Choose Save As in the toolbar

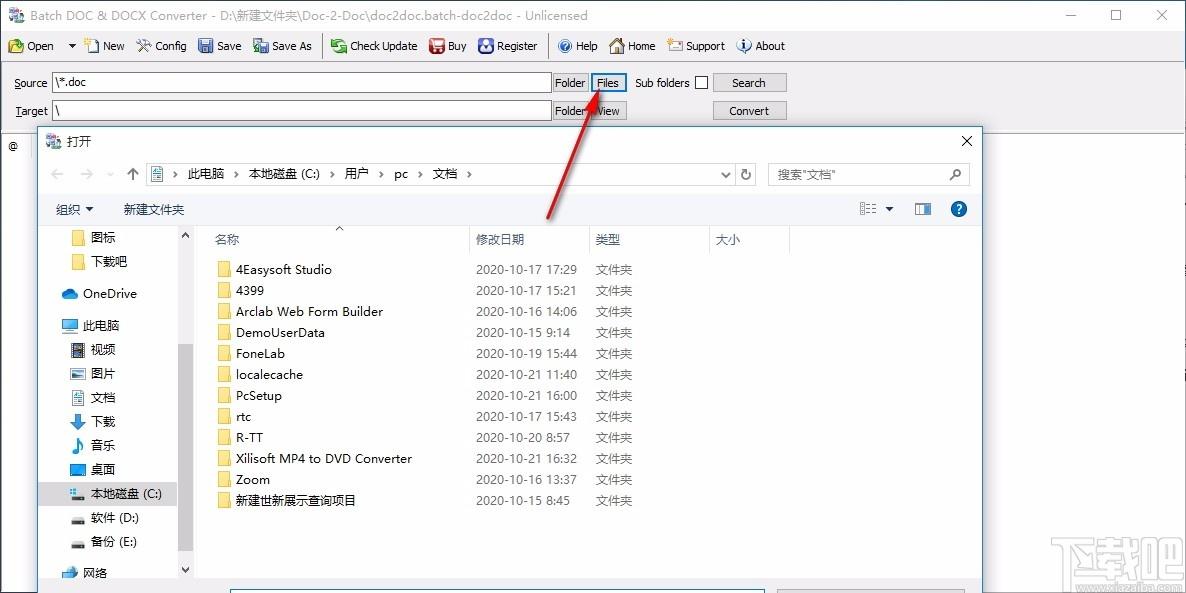coord(282,46)
